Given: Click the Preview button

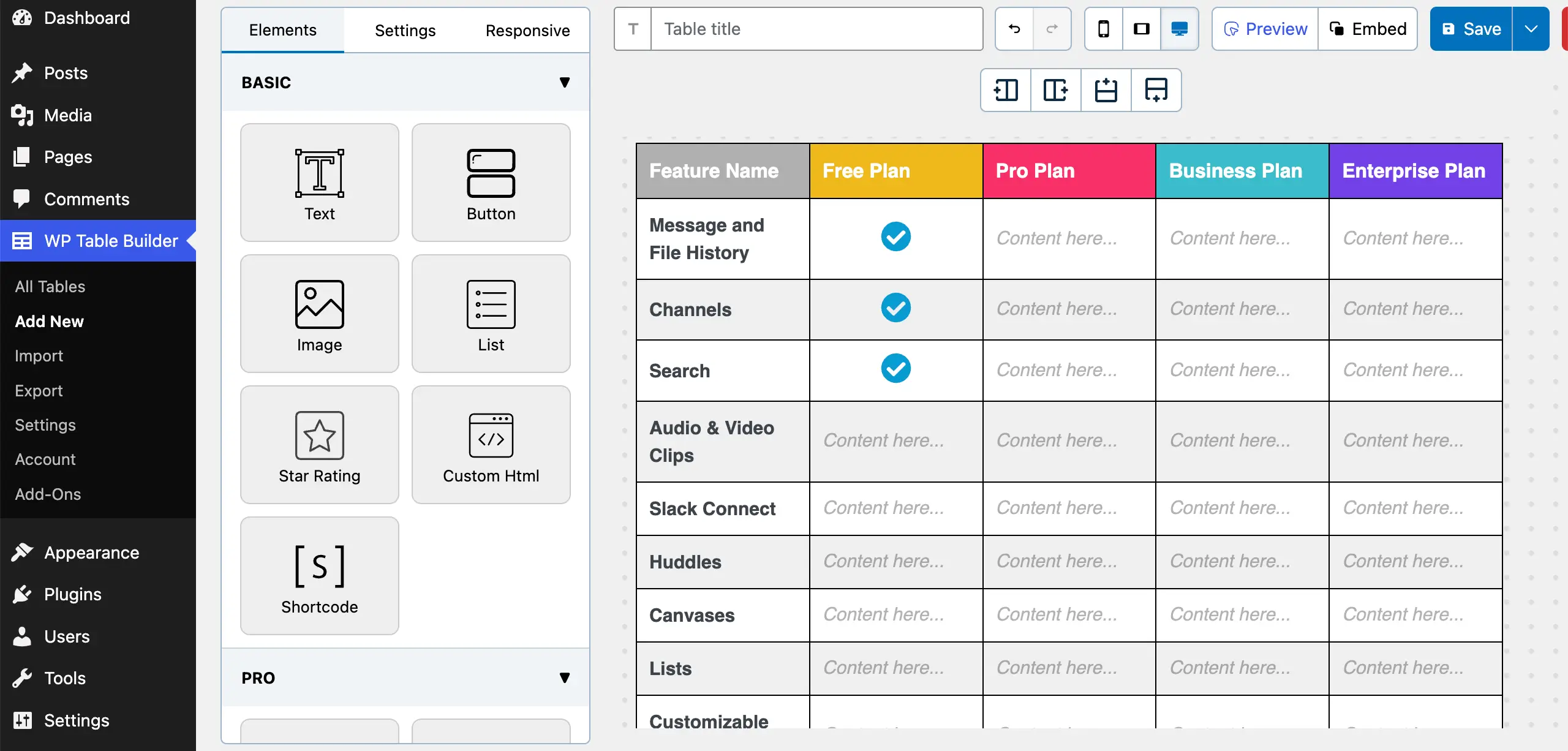Looking at the screenshot, I should pos(1265,29).
